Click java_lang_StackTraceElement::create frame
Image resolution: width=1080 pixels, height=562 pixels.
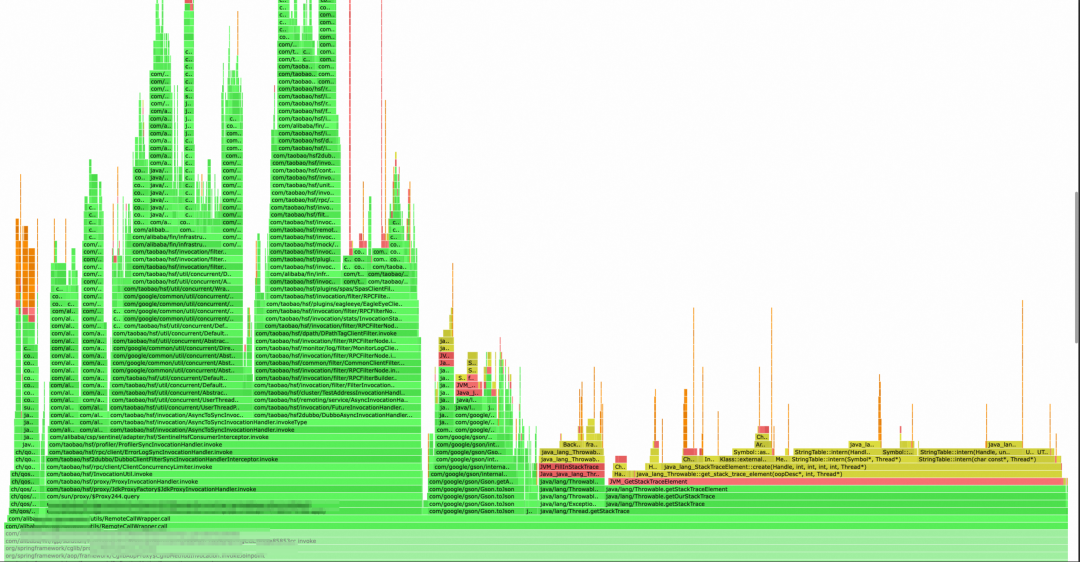click(x=862, y=467)
